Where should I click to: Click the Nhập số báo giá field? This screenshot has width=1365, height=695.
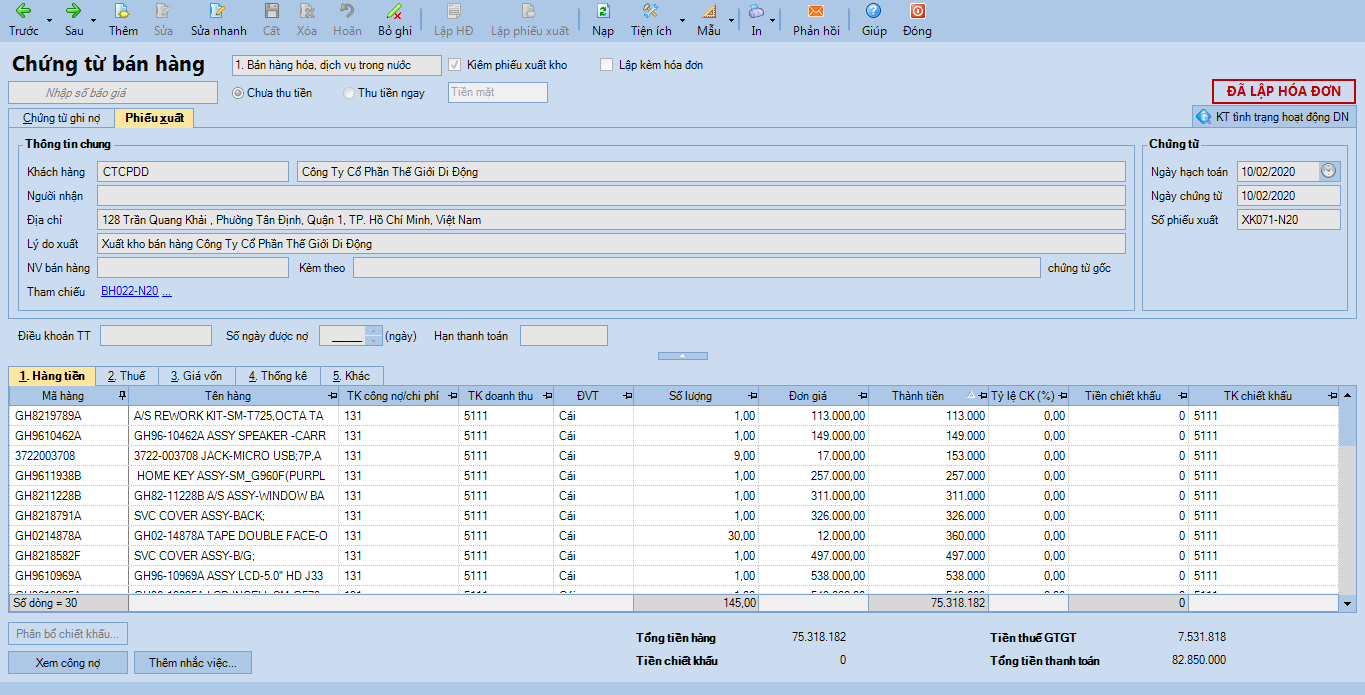click(x=113, y=93)
